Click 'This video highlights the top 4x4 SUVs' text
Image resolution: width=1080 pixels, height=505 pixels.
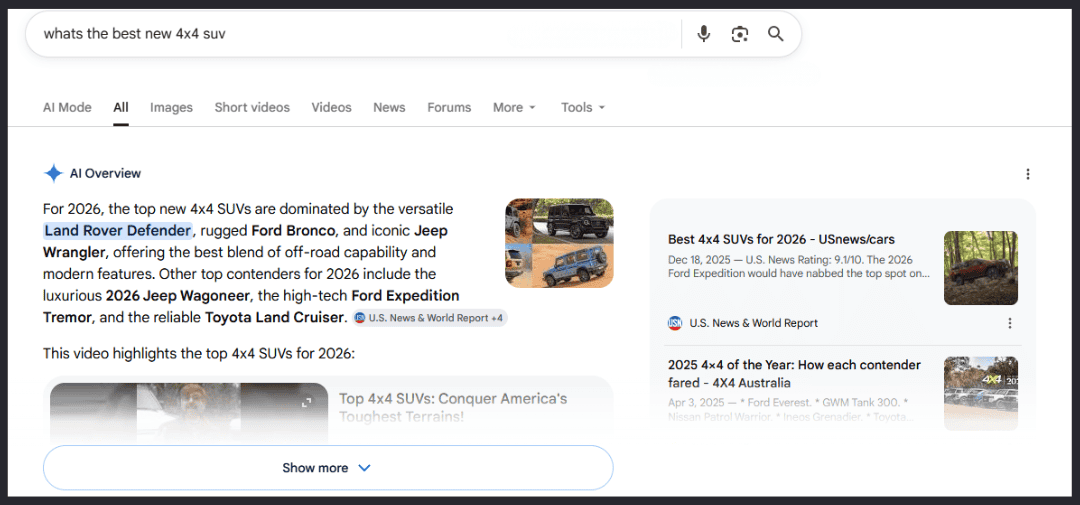pyautogui.click(x=198, y=354)
